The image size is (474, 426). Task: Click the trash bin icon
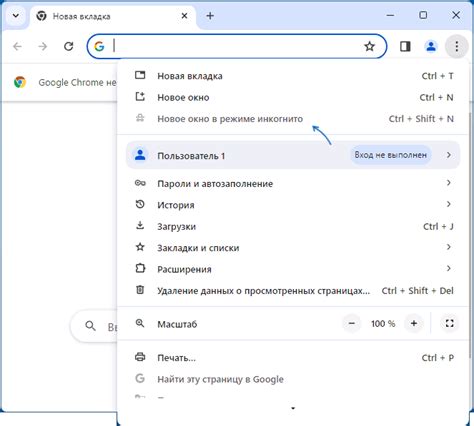pyautogui.click(x=140, y=290)
